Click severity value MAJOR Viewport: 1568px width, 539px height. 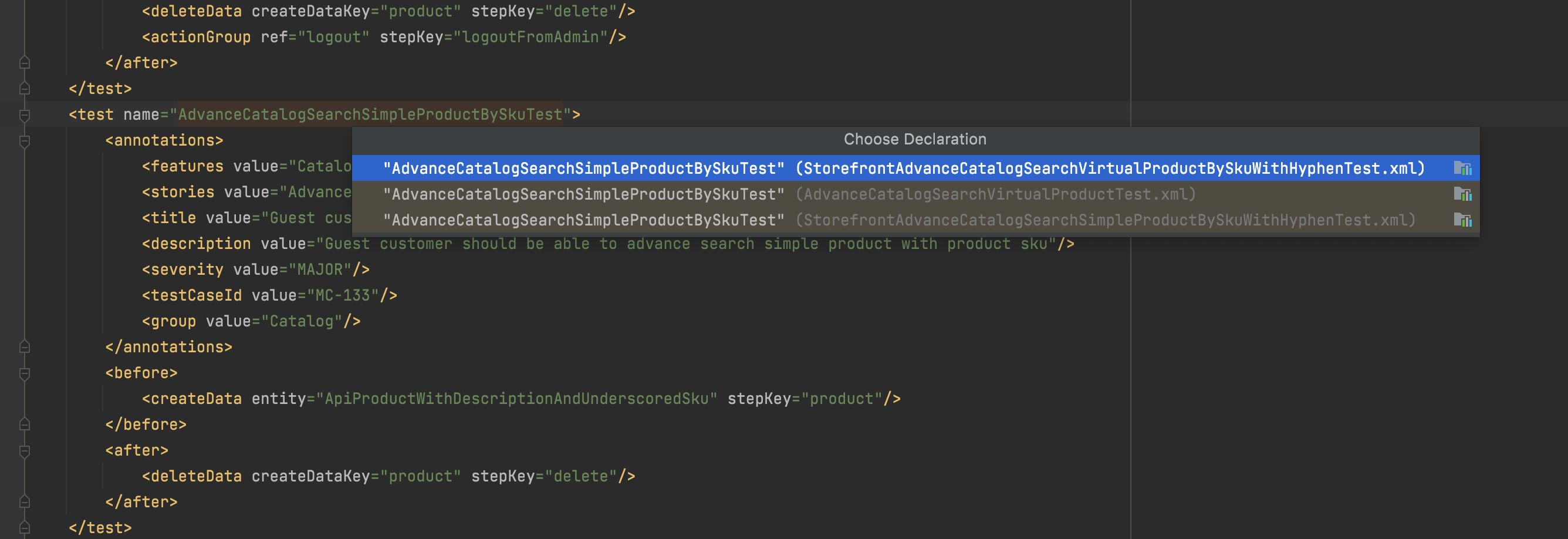click(x=320, y=269)
